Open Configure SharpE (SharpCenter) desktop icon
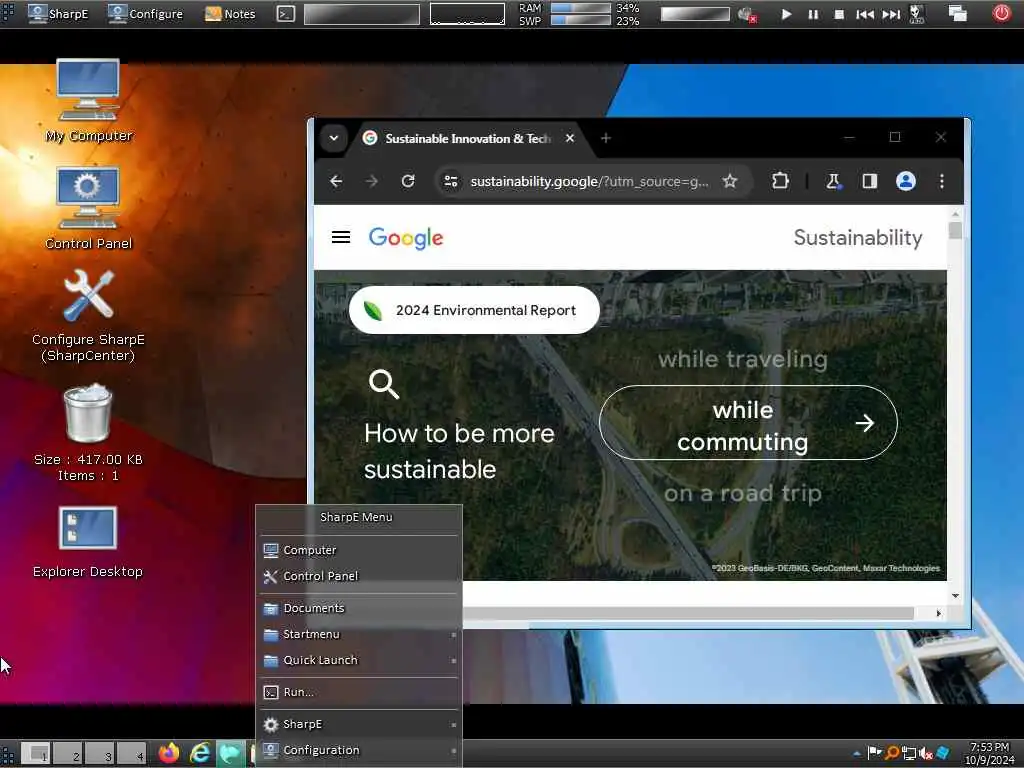Screen dimensions: 1024x768 click(88, 315)
